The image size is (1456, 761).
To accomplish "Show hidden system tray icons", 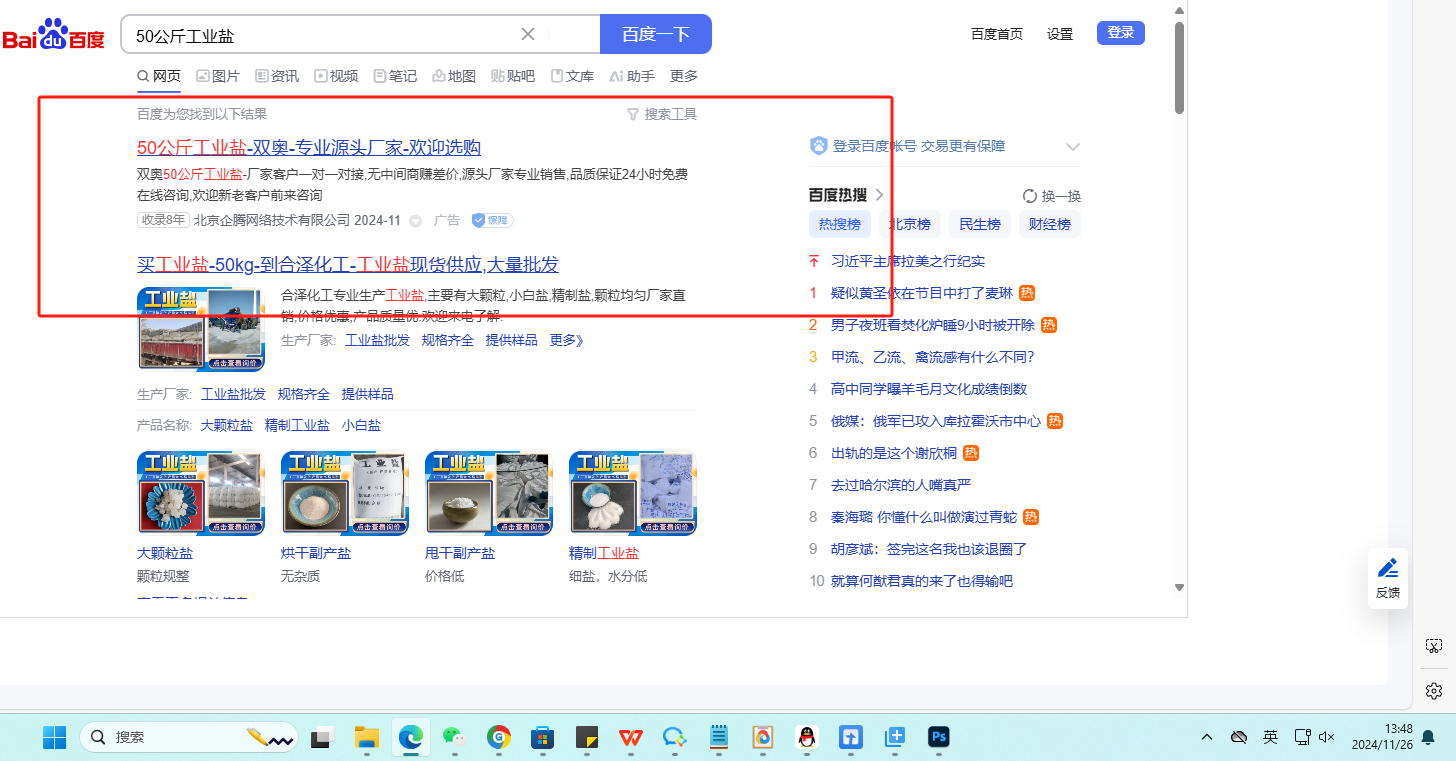I will click(1207, 737).
